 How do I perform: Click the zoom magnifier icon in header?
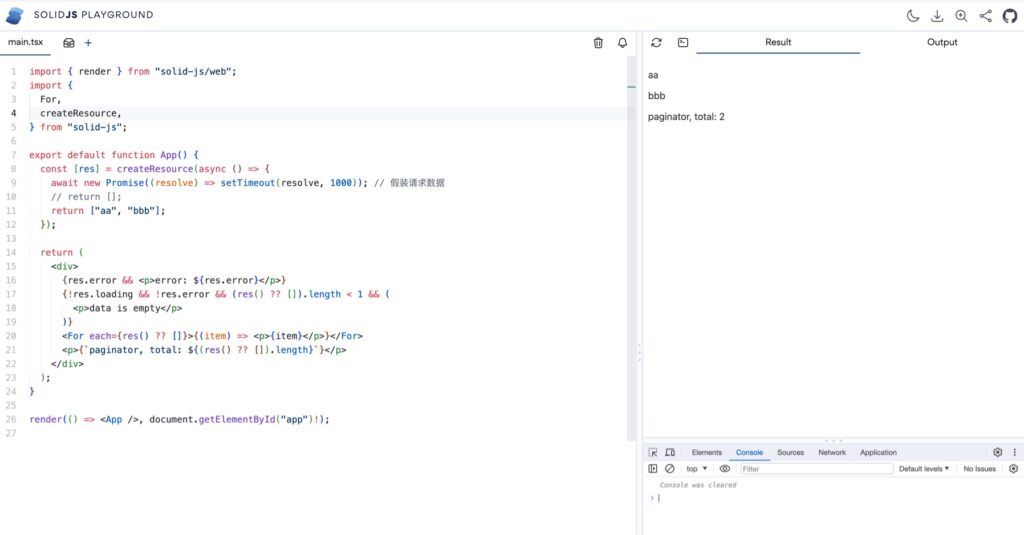pos(961,16)
